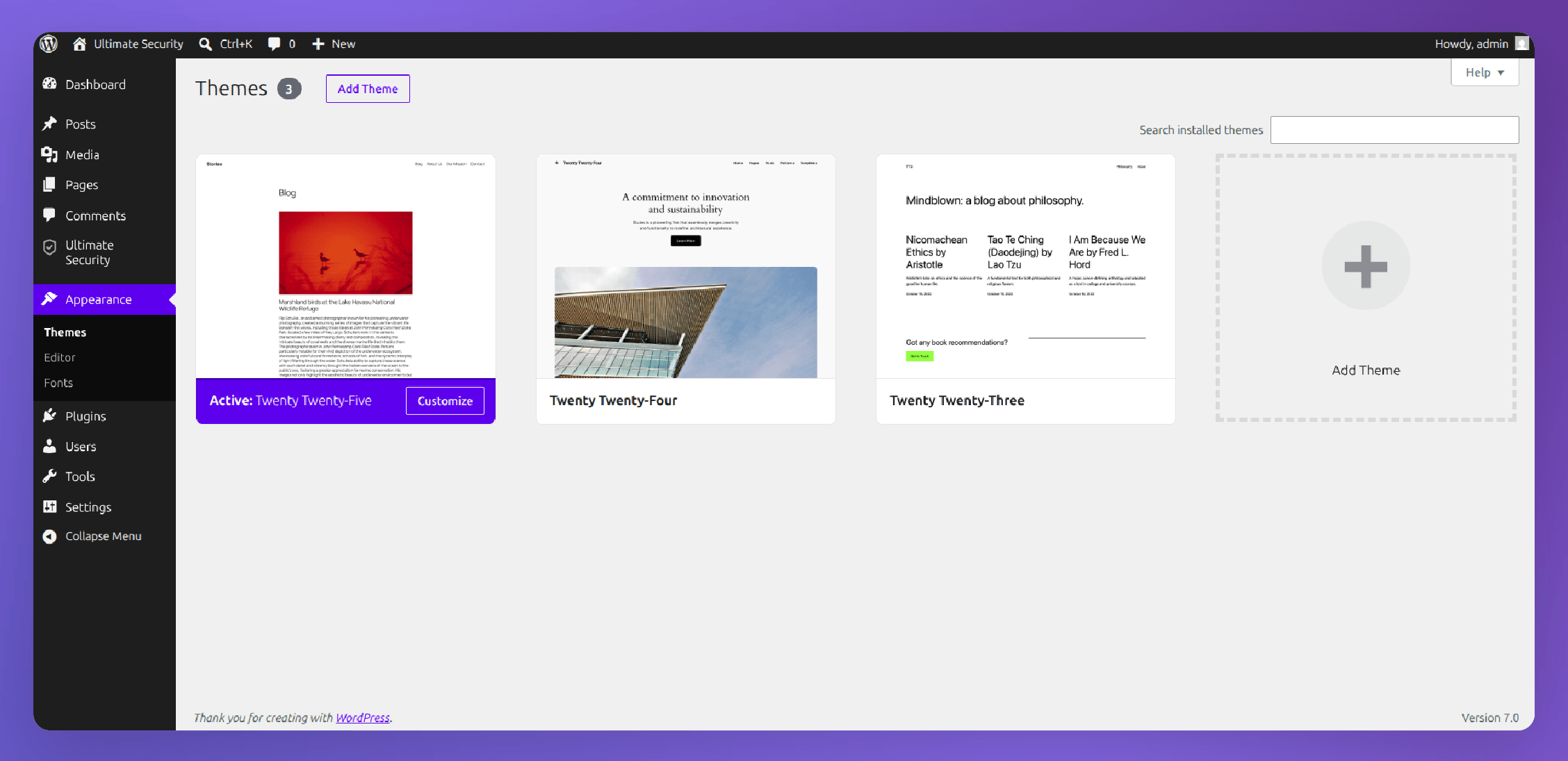The width and height of the screenshot is (1568, 761).
Task: Visit the Ultimate Security site name link
Action: (138, 44)
